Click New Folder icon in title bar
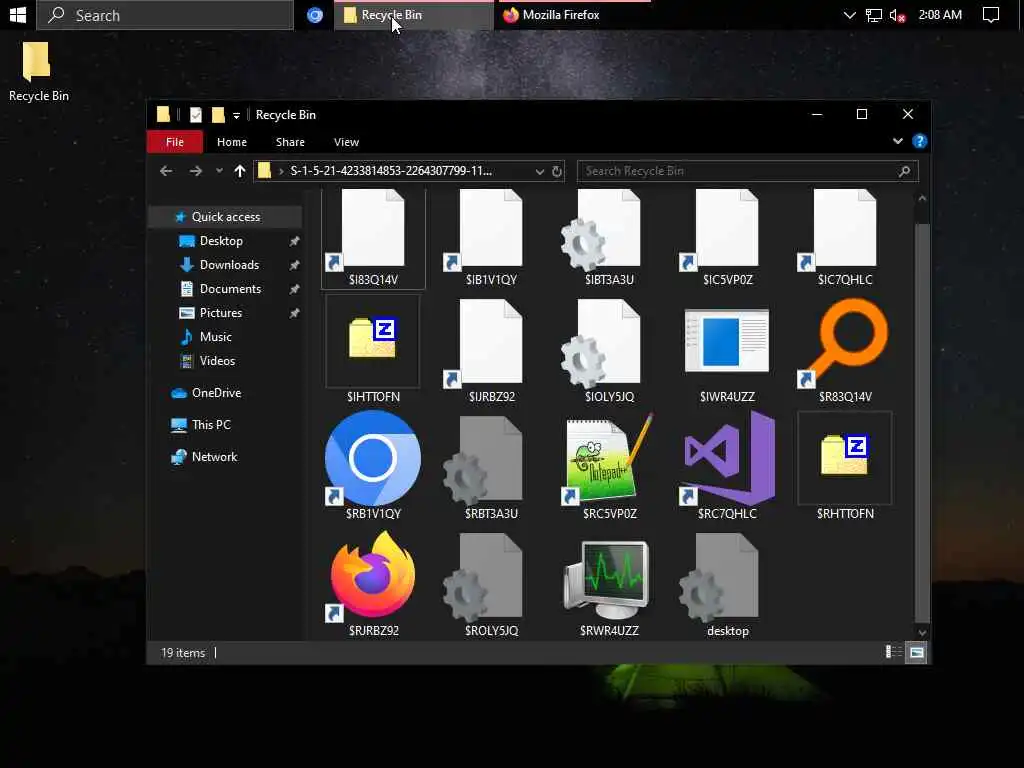1024x768 pixels. 218,115
